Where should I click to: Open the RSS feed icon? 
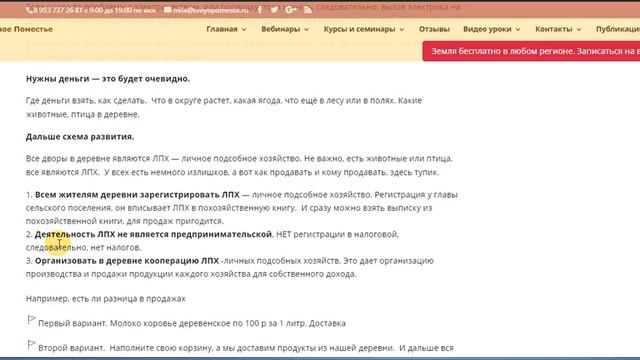[x=308, y=9]
